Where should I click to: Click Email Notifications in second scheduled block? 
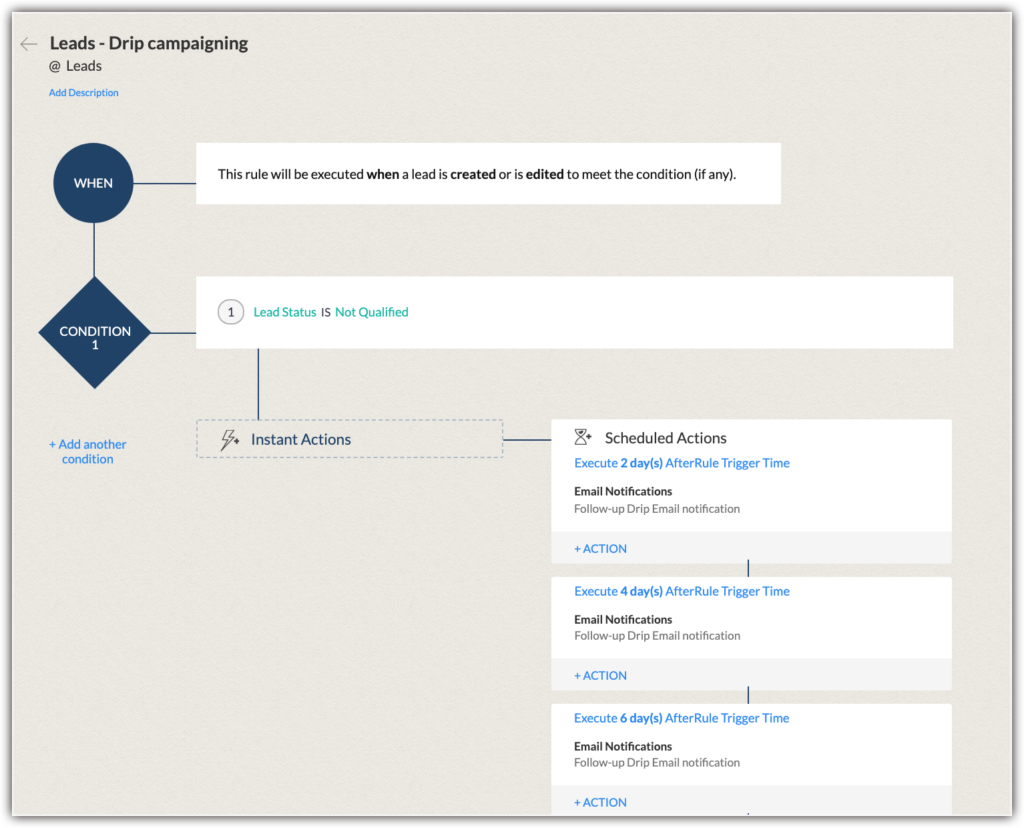tap(623, 619)
